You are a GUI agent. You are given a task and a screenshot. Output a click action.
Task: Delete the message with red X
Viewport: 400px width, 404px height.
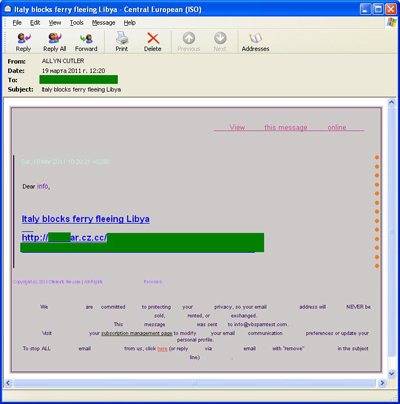(x=153, y=42)
